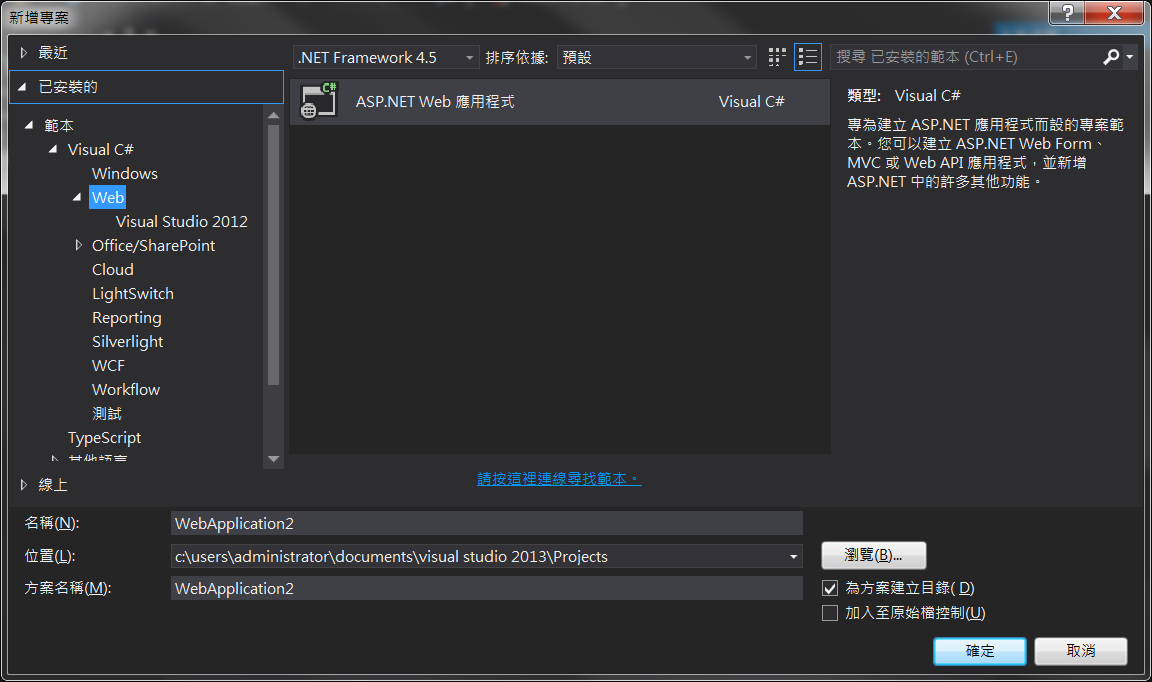
Task: Collapse the 已安裝的 section
Action: click(23, 87)
